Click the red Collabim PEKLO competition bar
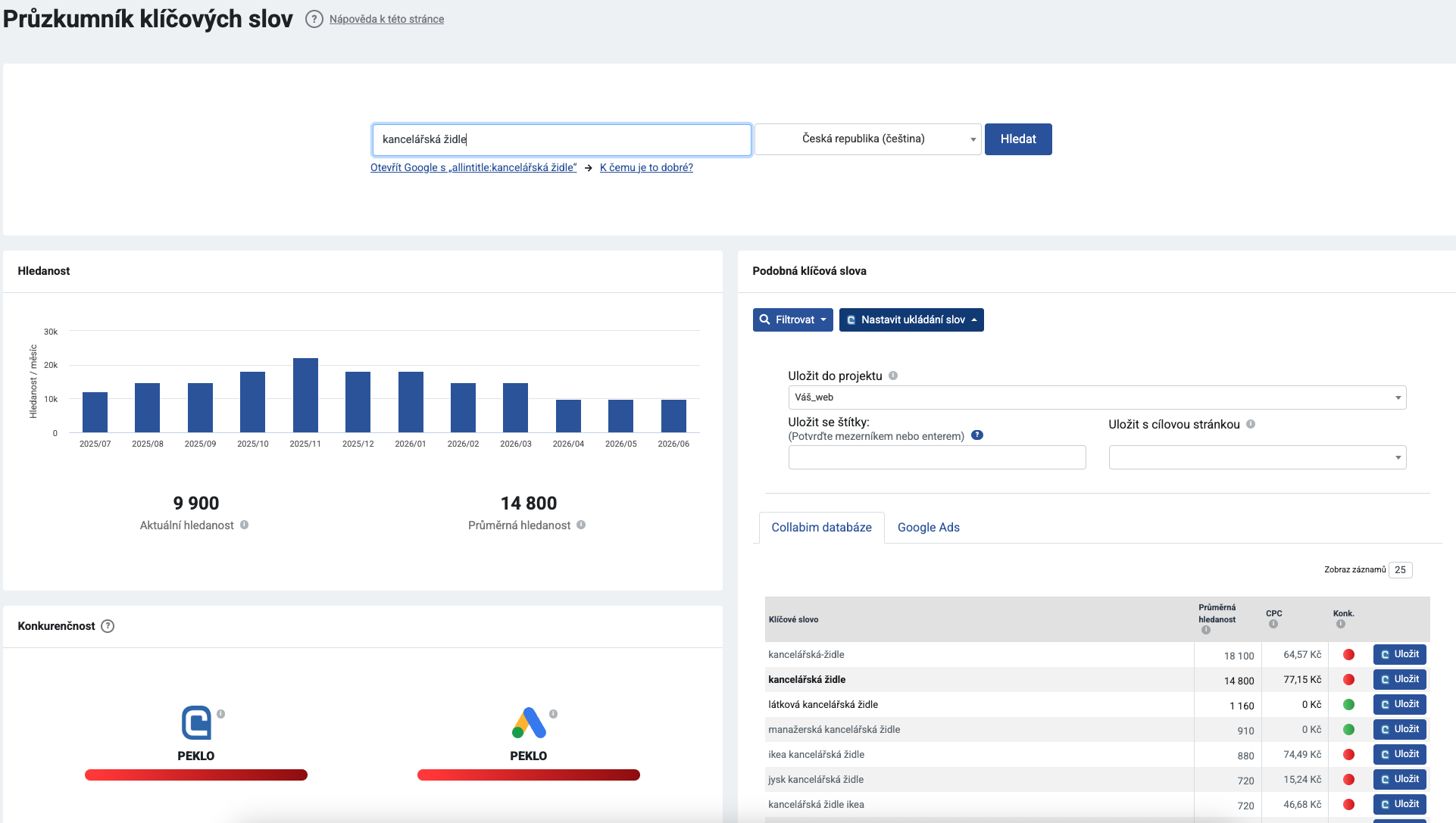The height and width of the screenshot is (823, 1456). click(196, 775)
